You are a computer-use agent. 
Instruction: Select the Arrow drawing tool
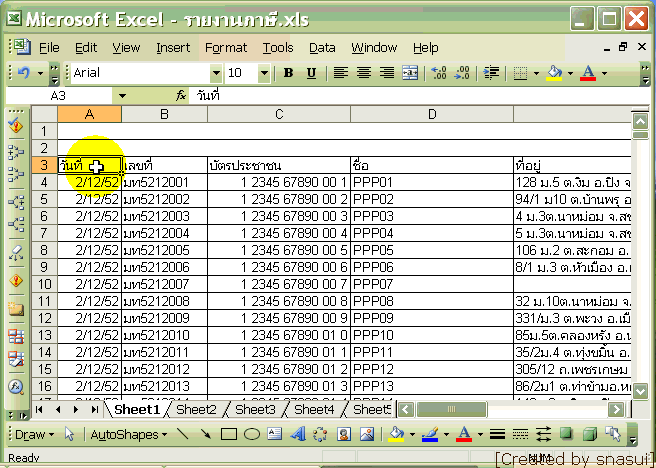pos(205,434)
